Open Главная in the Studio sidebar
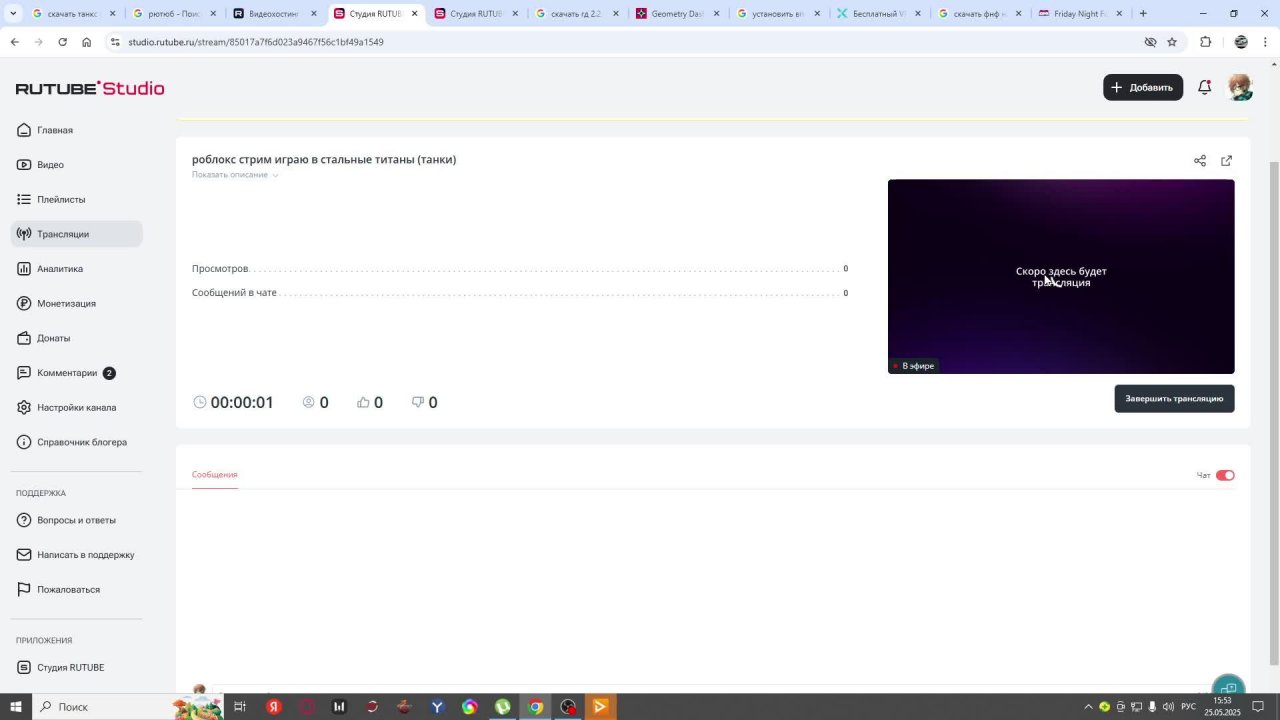Screen dimensions: 1280x720 76,130
